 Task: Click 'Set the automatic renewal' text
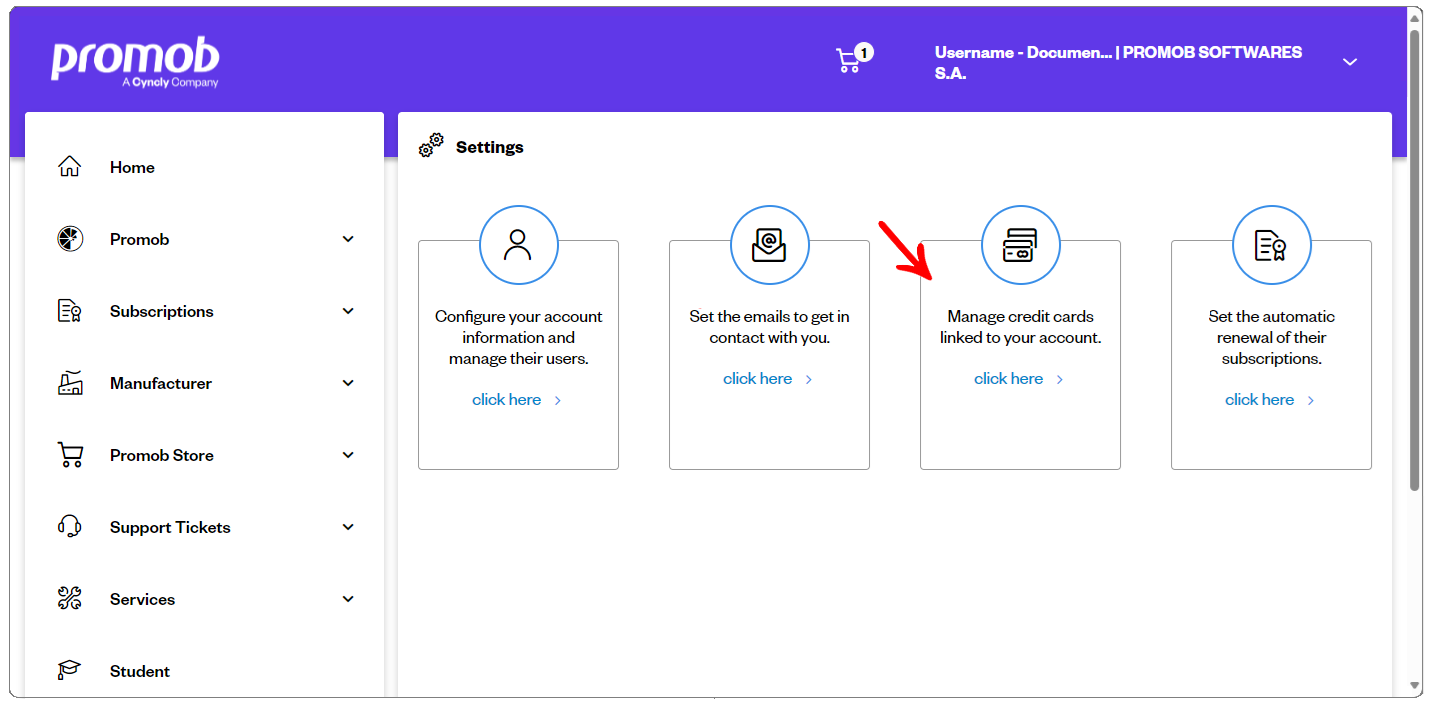point(1271,337)
